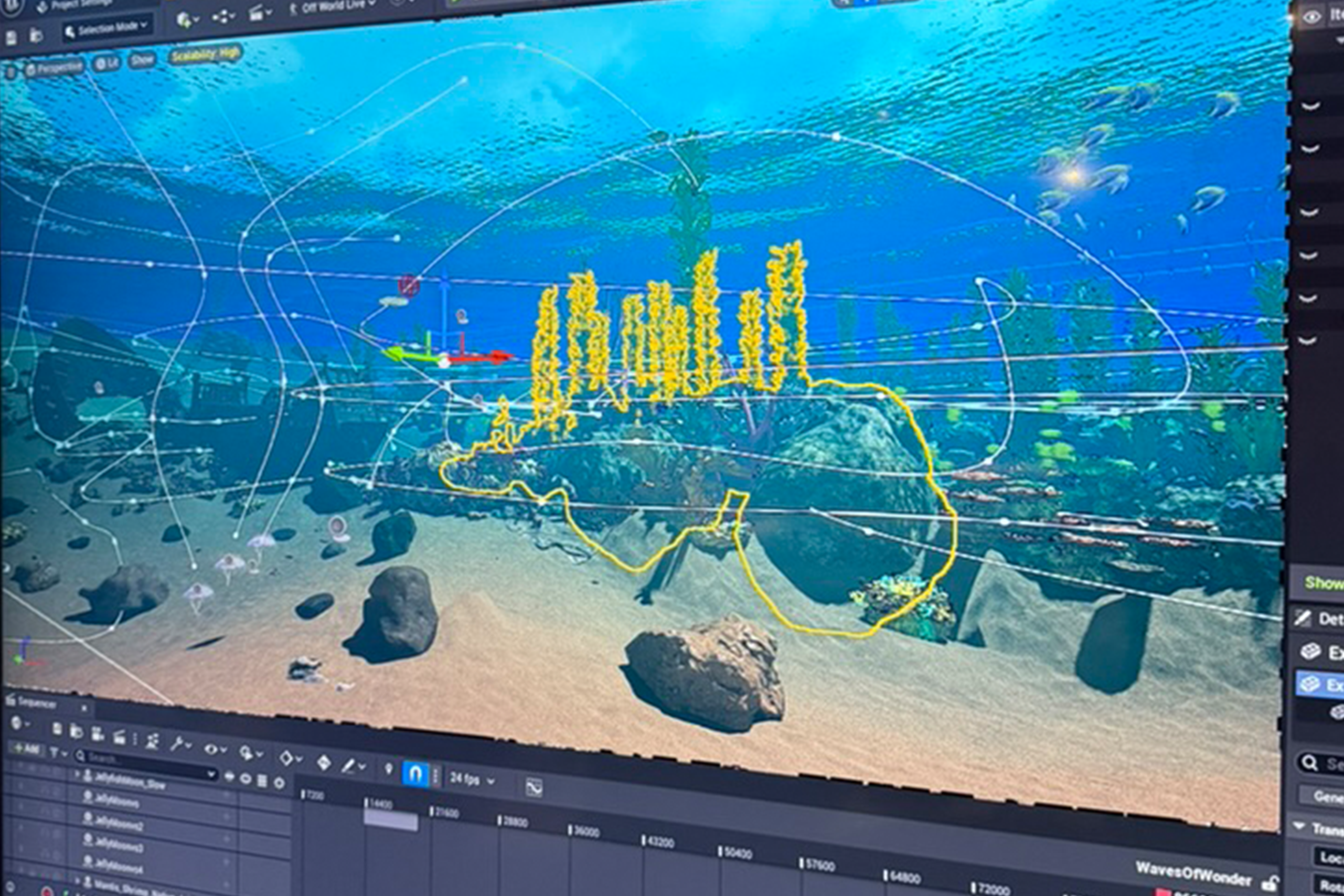Expand the Jellyblossom_Slow track
This screenshot has width=1344, height=896.
pyautogui.click(x=78, y=774)
